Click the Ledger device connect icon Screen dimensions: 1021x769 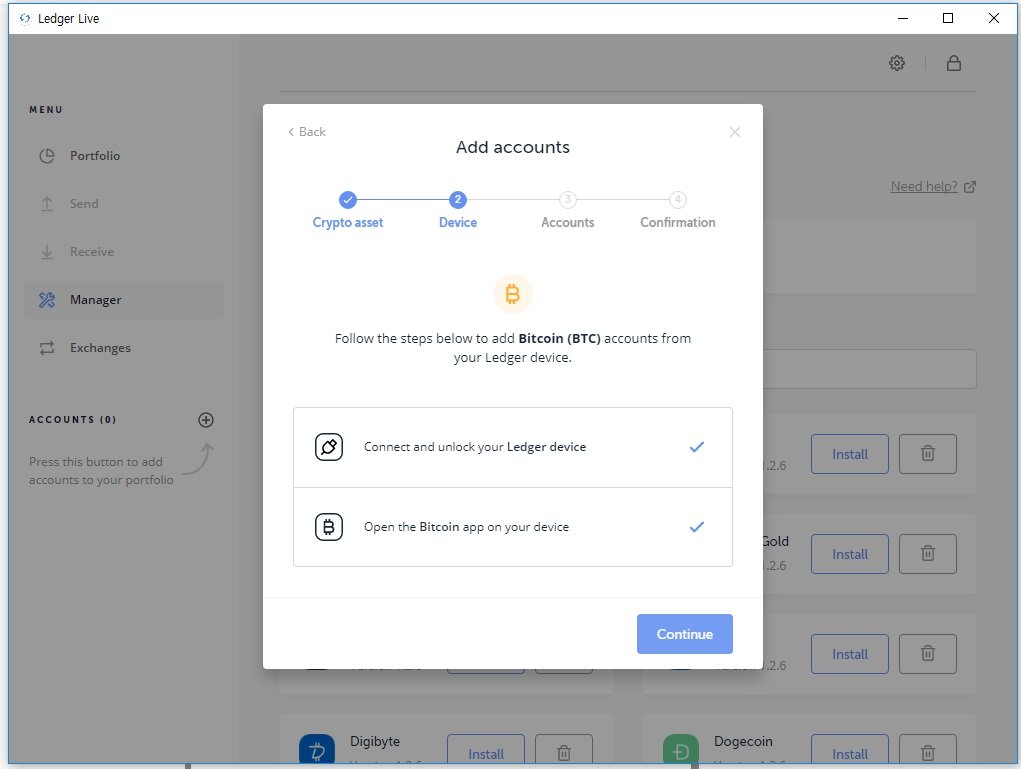pos(329,447)
